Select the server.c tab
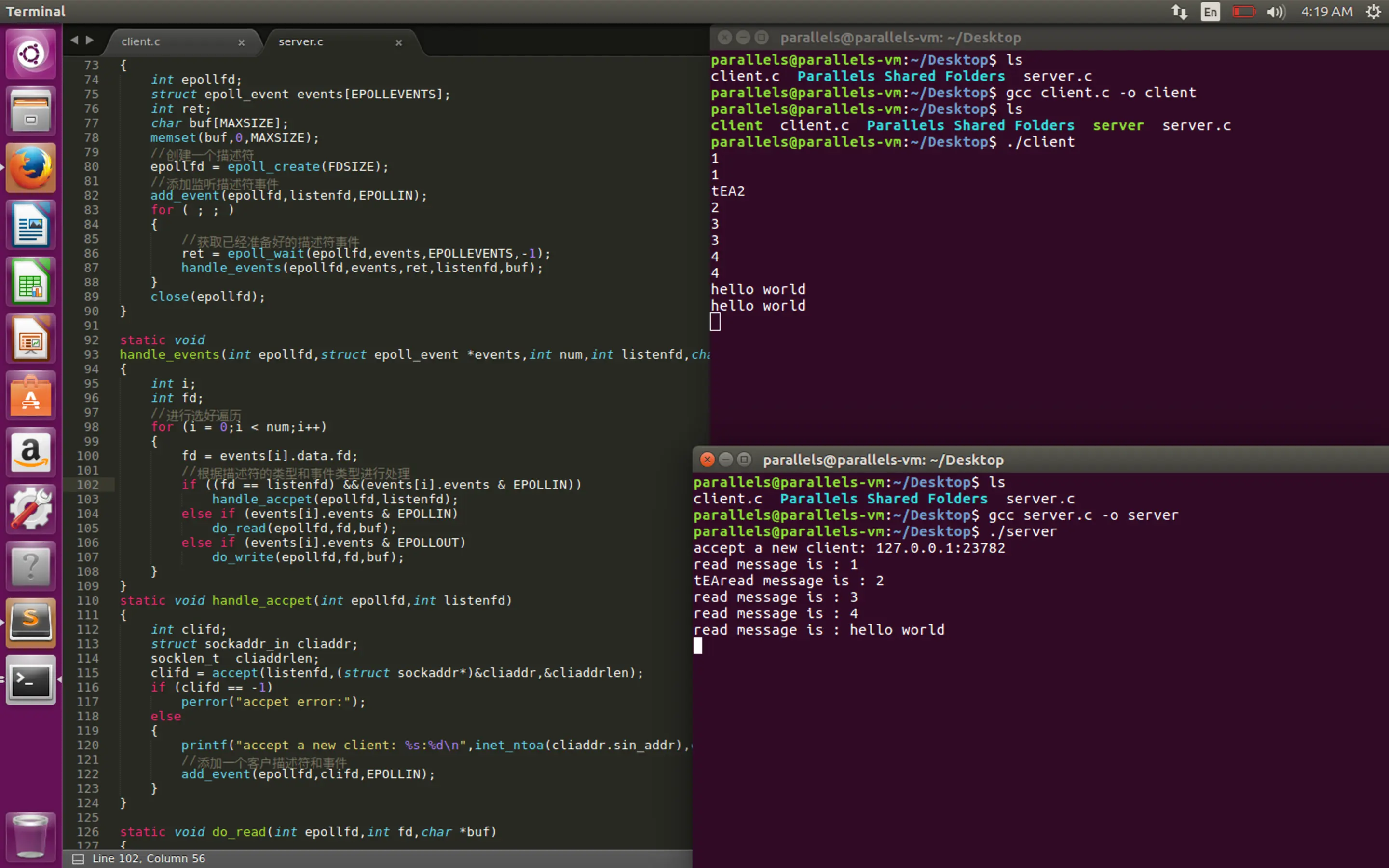This screenshot has height=868, width=1389. 301,42
